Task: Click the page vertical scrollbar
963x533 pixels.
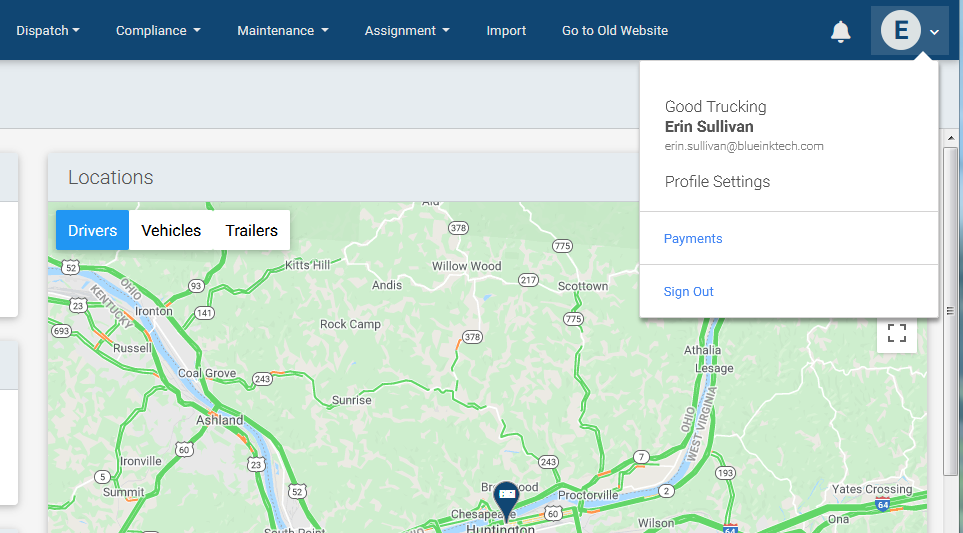Action: tap(950, 310)
